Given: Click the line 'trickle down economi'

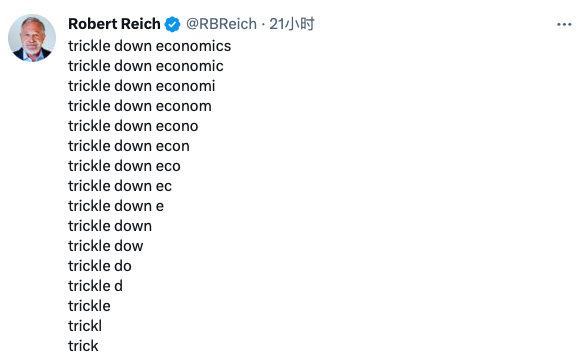Looking at the screenshot, I should 142,86.
